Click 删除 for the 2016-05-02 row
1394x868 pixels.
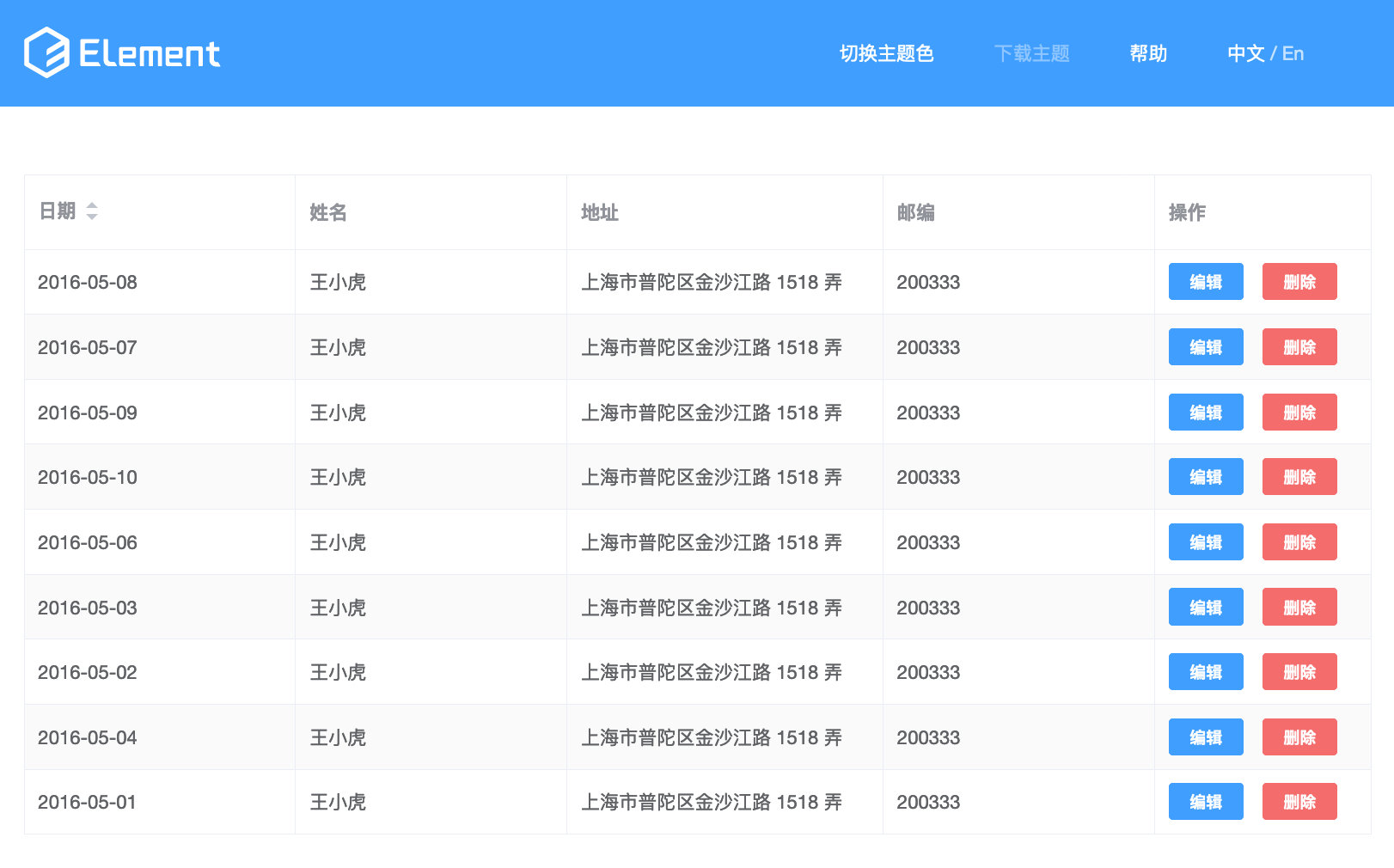click(1299, 672)
